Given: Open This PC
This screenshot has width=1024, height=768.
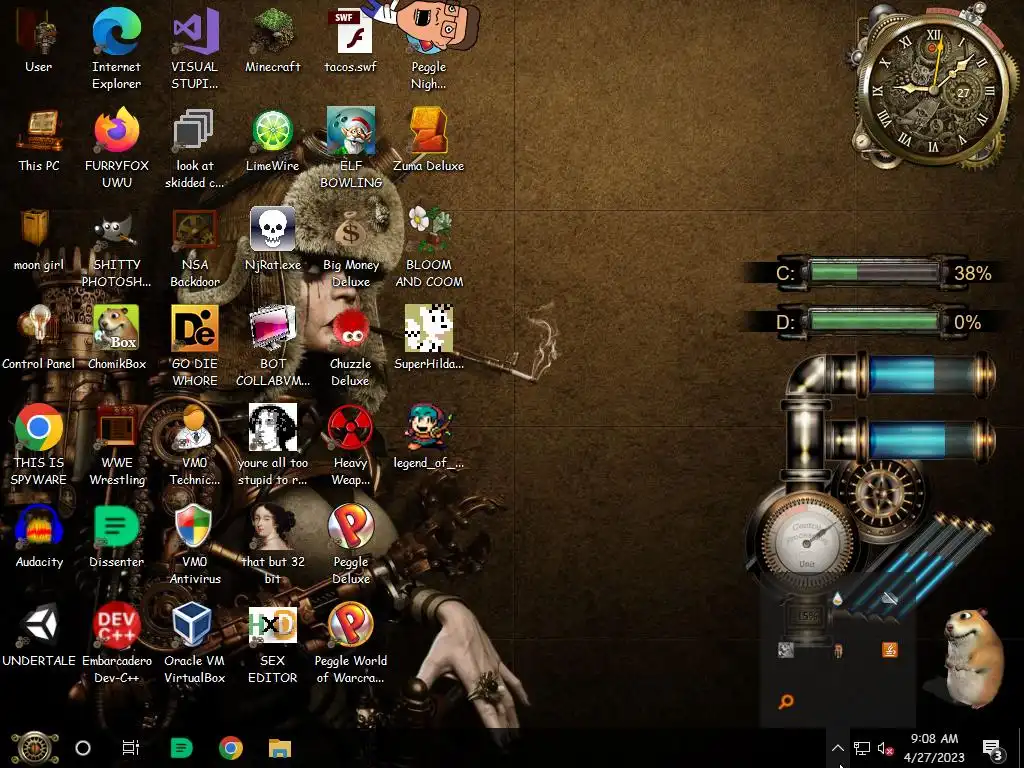Looking at the screenshot, I should (39, 140).
